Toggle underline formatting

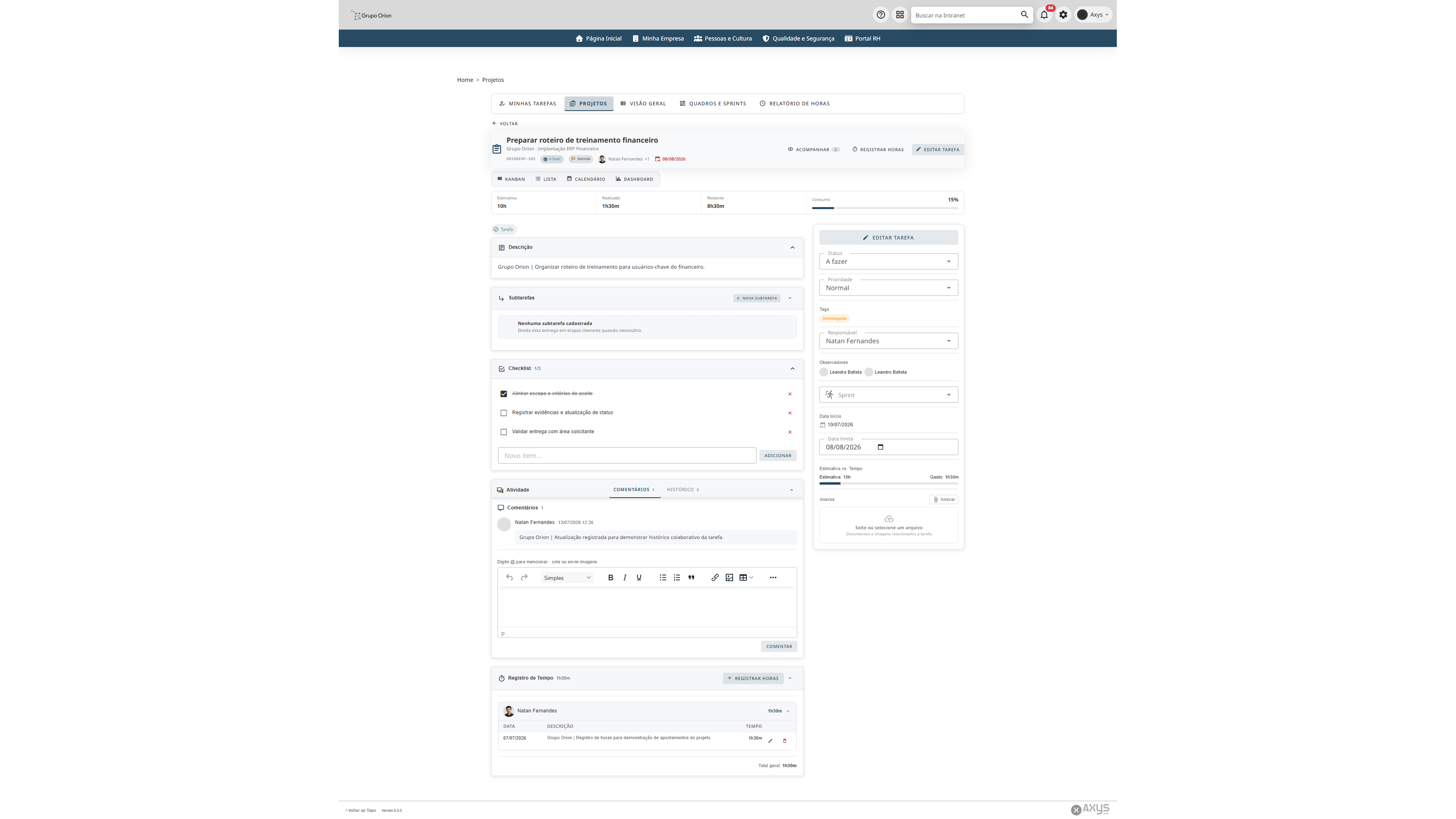click(639, 577)
